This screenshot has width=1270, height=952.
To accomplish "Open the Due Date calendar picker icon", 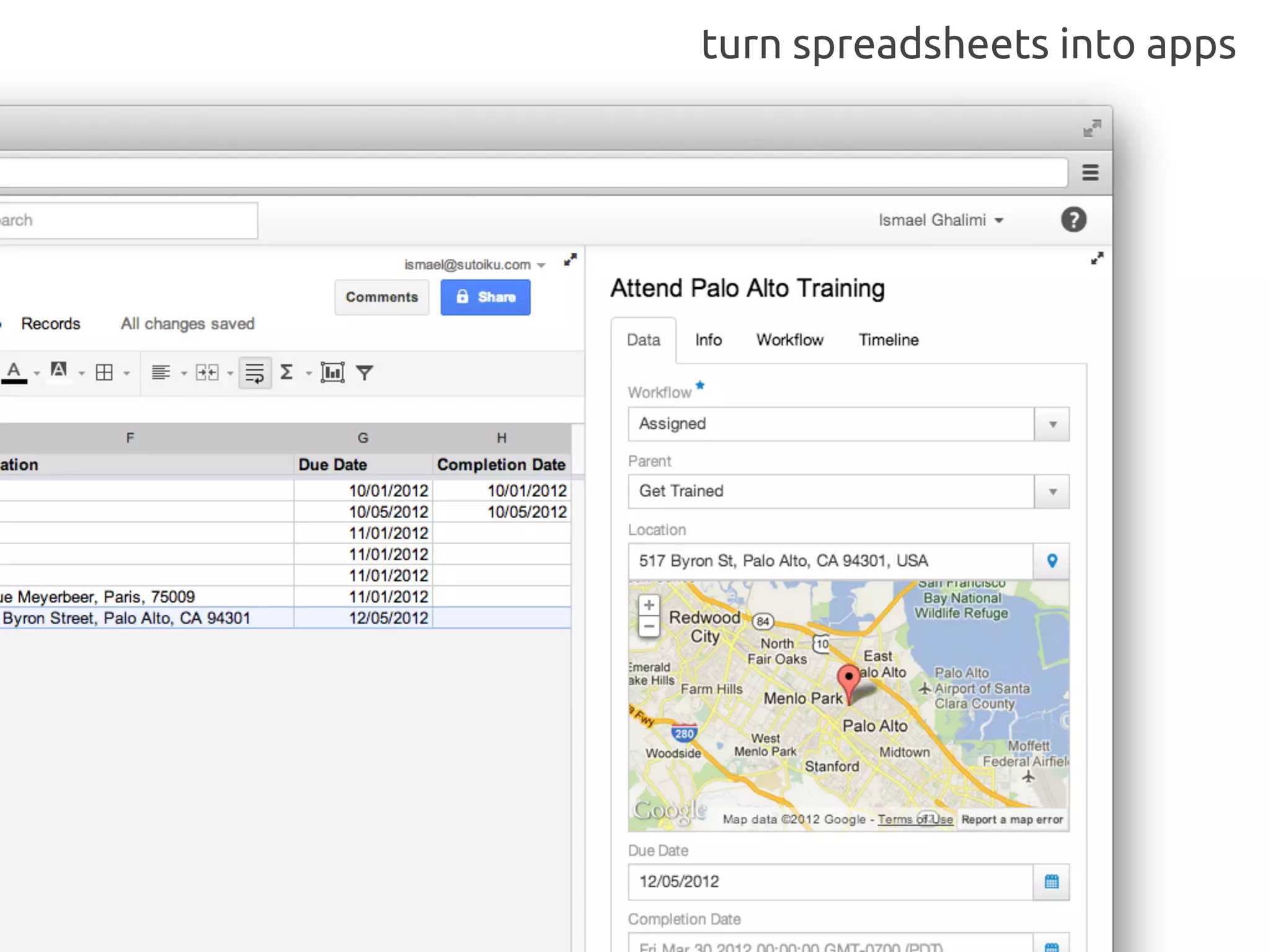I will (x=1052, y=882).
